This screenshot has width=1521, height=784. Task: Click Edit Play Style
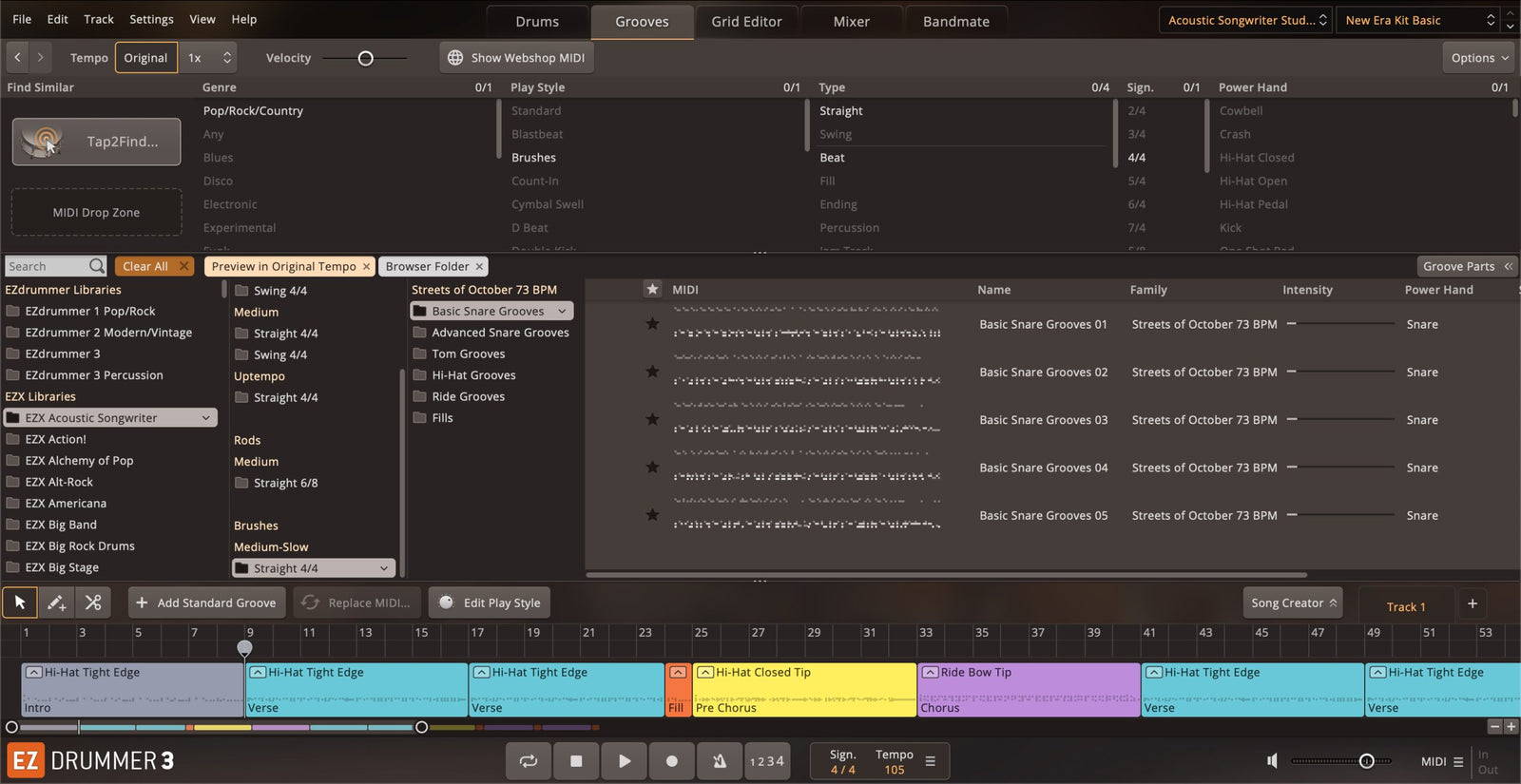(x=490, y=602)
